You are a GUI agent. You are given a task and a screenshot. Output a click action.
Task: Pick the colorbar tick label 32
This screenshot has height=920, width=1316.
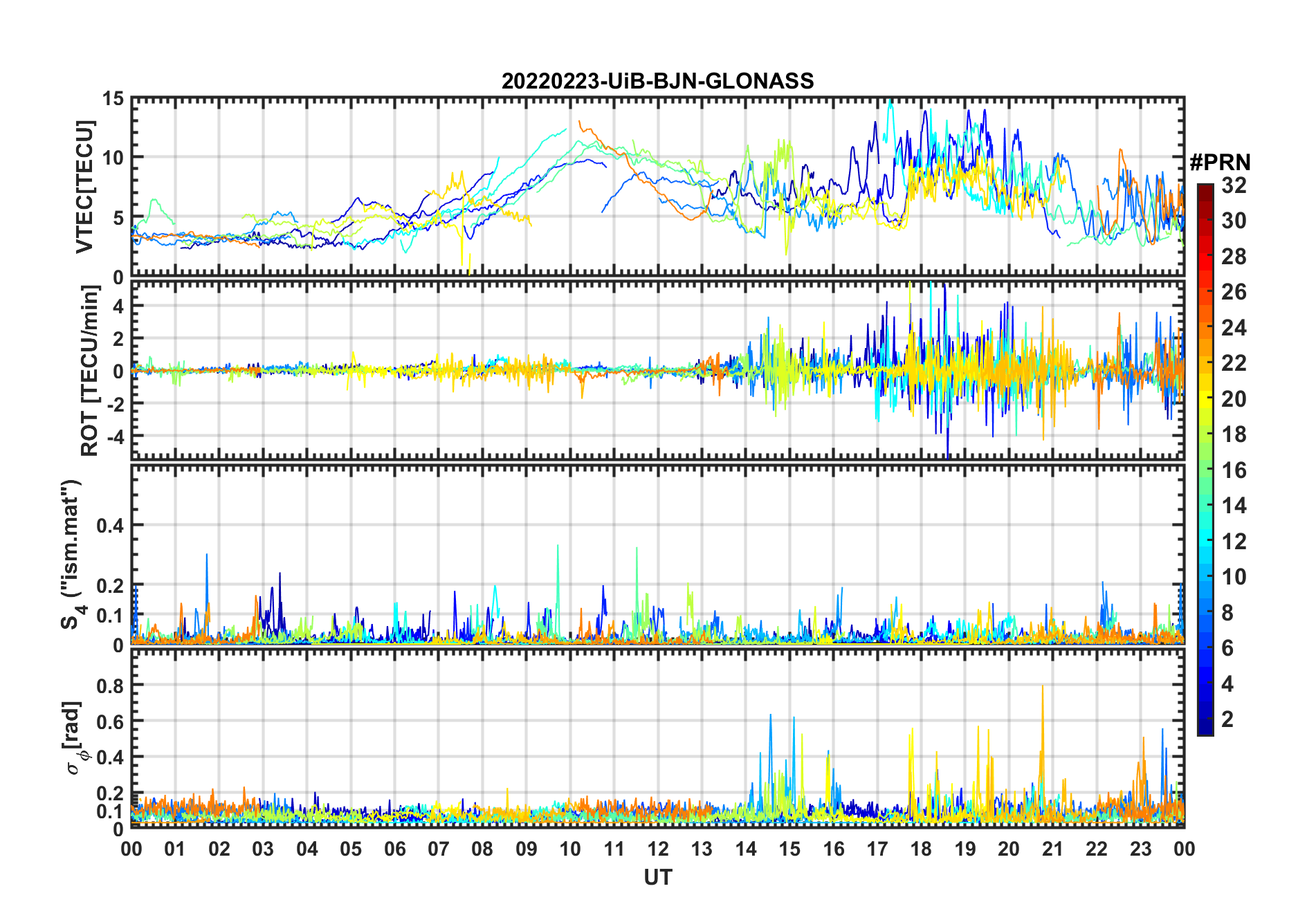tap(1234, 185)
